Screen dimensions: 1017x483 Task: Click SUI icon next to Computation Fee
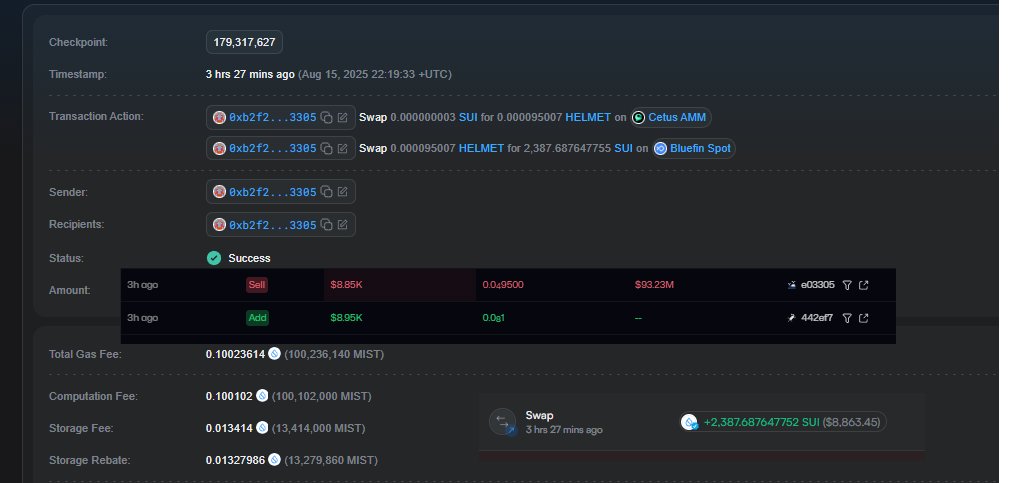(x=262, y=395)
